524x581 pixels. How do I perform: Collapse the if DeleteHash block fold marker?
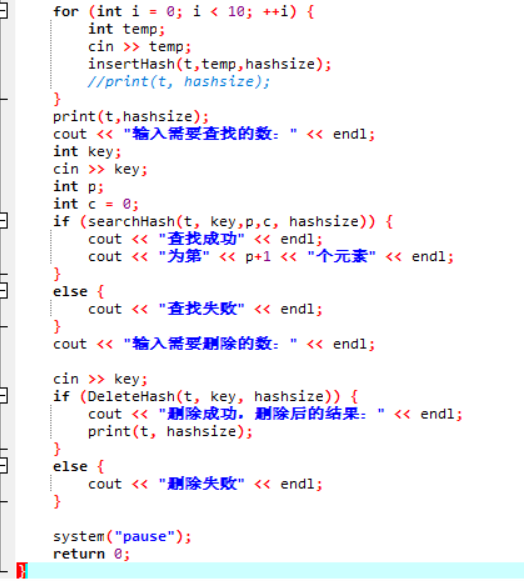tap(3, 396)
